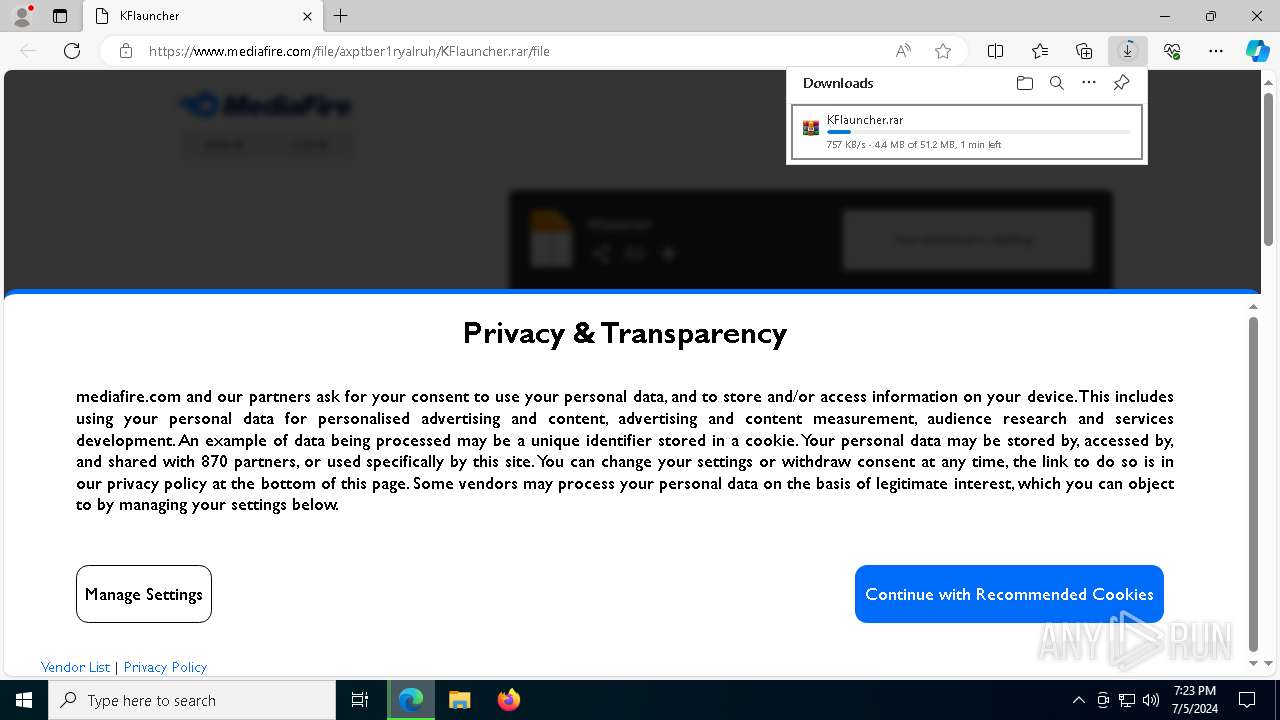The height and width of the screenshot is (720, 1280).
Task: Open Read aloud in address bar
Action: 904,51
